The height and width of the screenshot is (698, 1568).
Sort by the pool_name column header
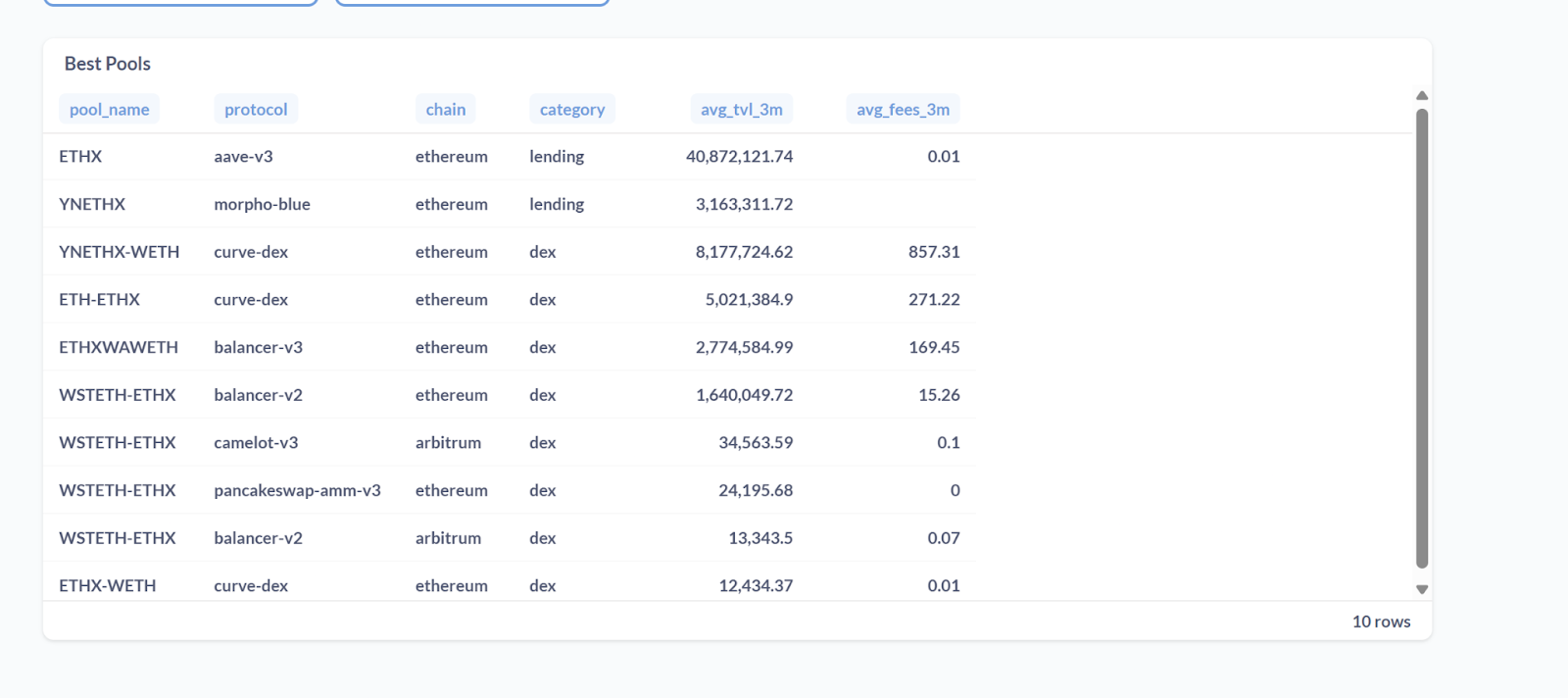(x=109, y=110)
